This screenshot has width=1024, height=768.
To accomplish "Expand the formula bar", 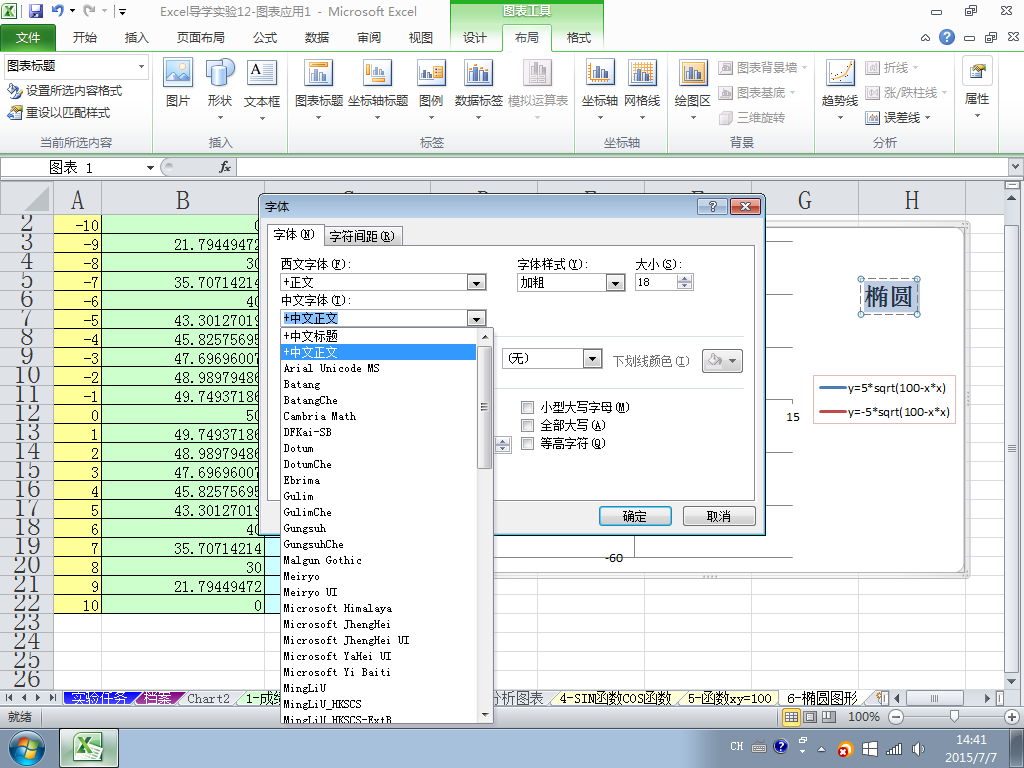I will [1016, 167].
